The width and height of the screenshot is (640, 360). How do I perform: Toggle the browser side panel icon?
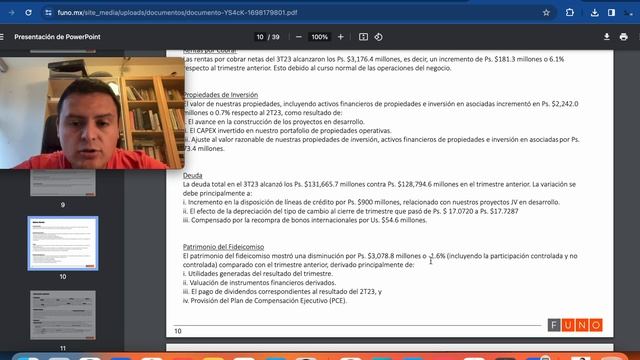(x=611, y=13)
